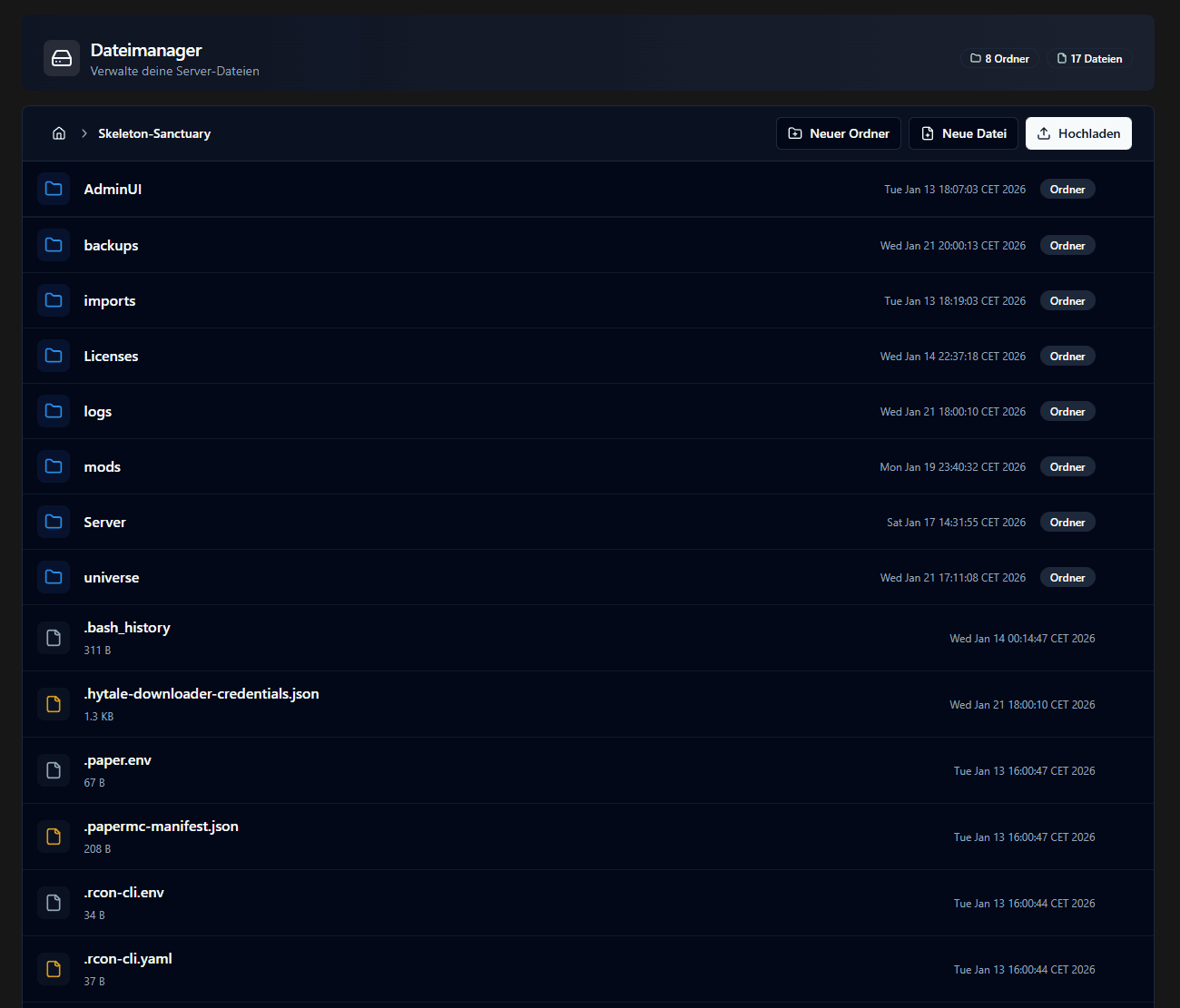This screenshot has width=1180, height=1008.
Task: Open the Licenses folder
Action: (x=111, y=357)
